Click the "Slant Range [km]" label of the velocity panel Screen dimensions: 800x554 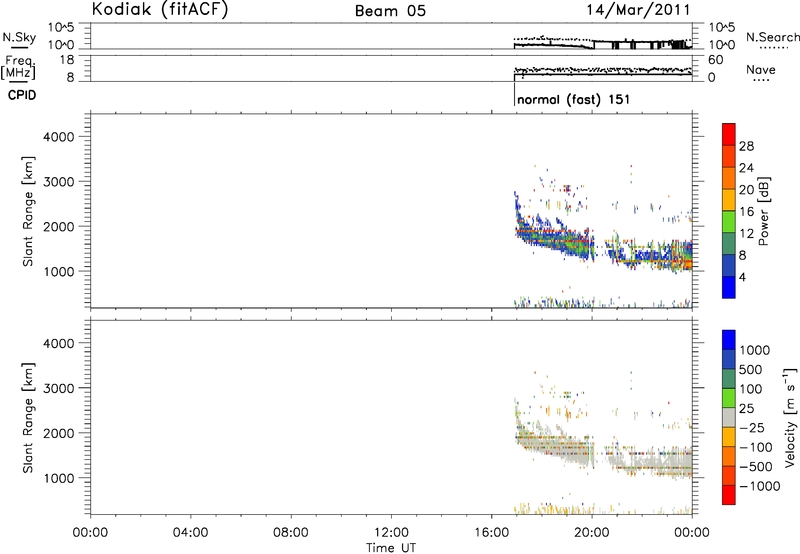[27, 417]
